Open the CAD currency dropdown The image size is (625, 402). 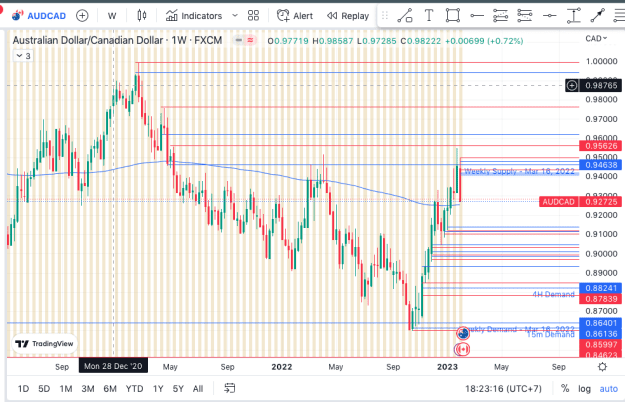pyautogui.click(x=596, y=39)
